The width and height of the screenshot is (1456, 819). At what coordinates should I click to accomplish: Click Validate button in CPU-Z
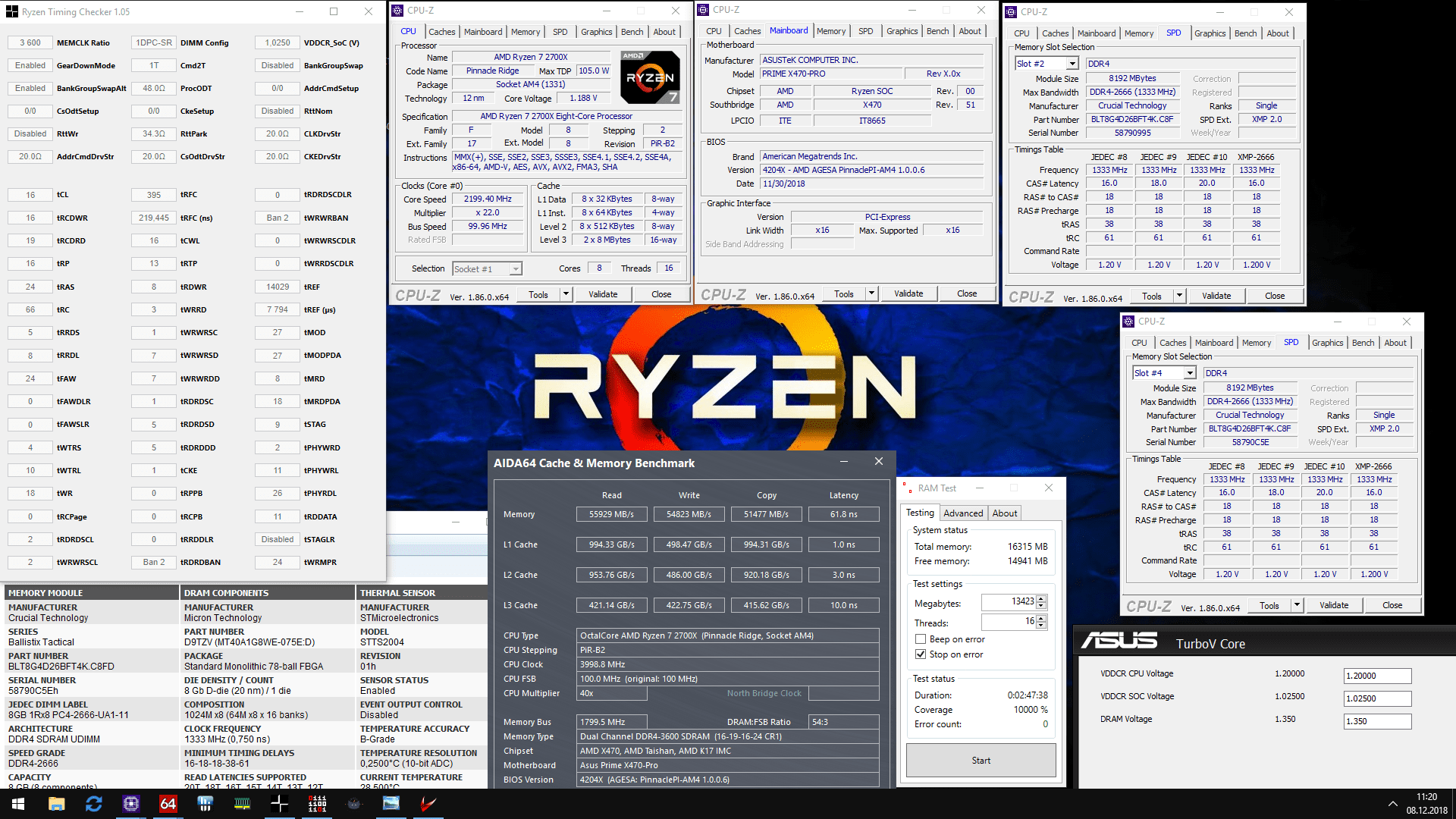(602, 294)
